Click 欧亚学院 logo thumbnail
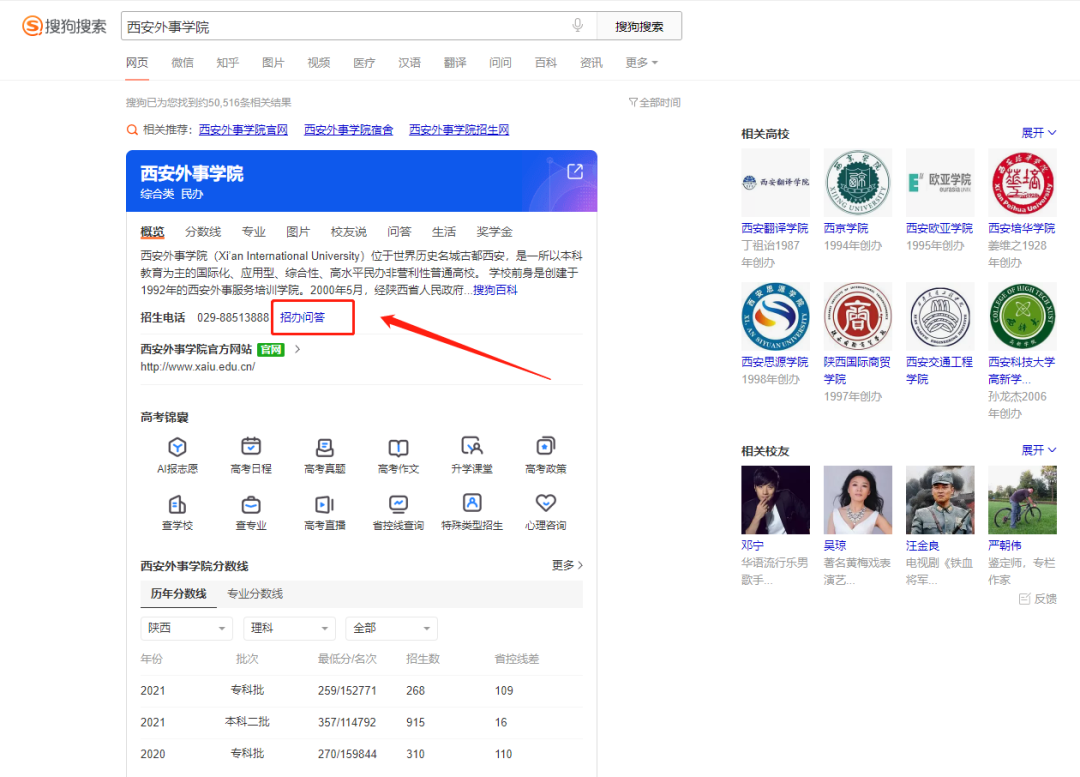The height and width of the screenshot is (777, 1080). tap(940, 183)
